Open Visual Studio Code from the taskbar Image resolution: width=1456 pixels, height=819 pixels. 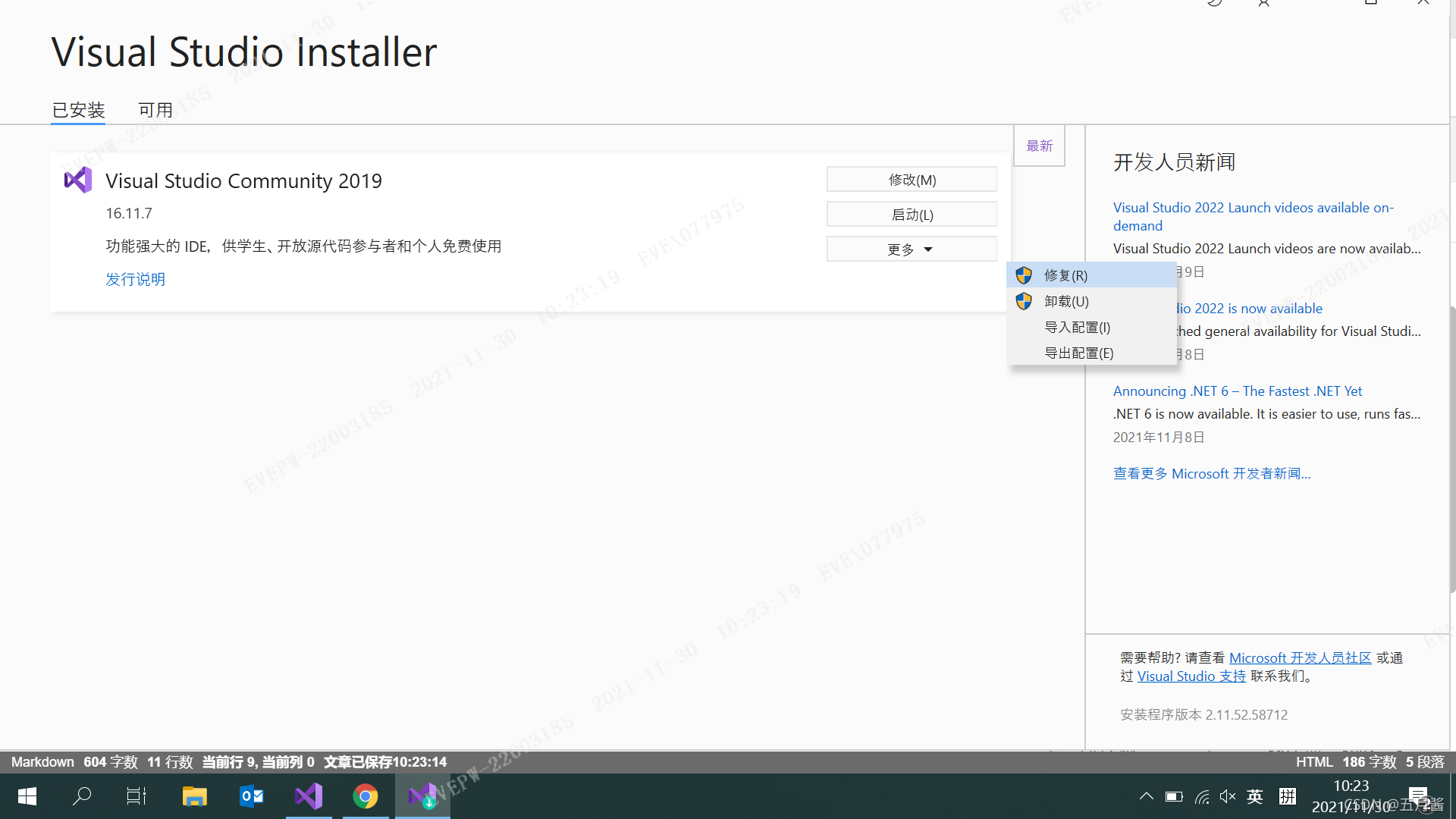tap(308, 795)
